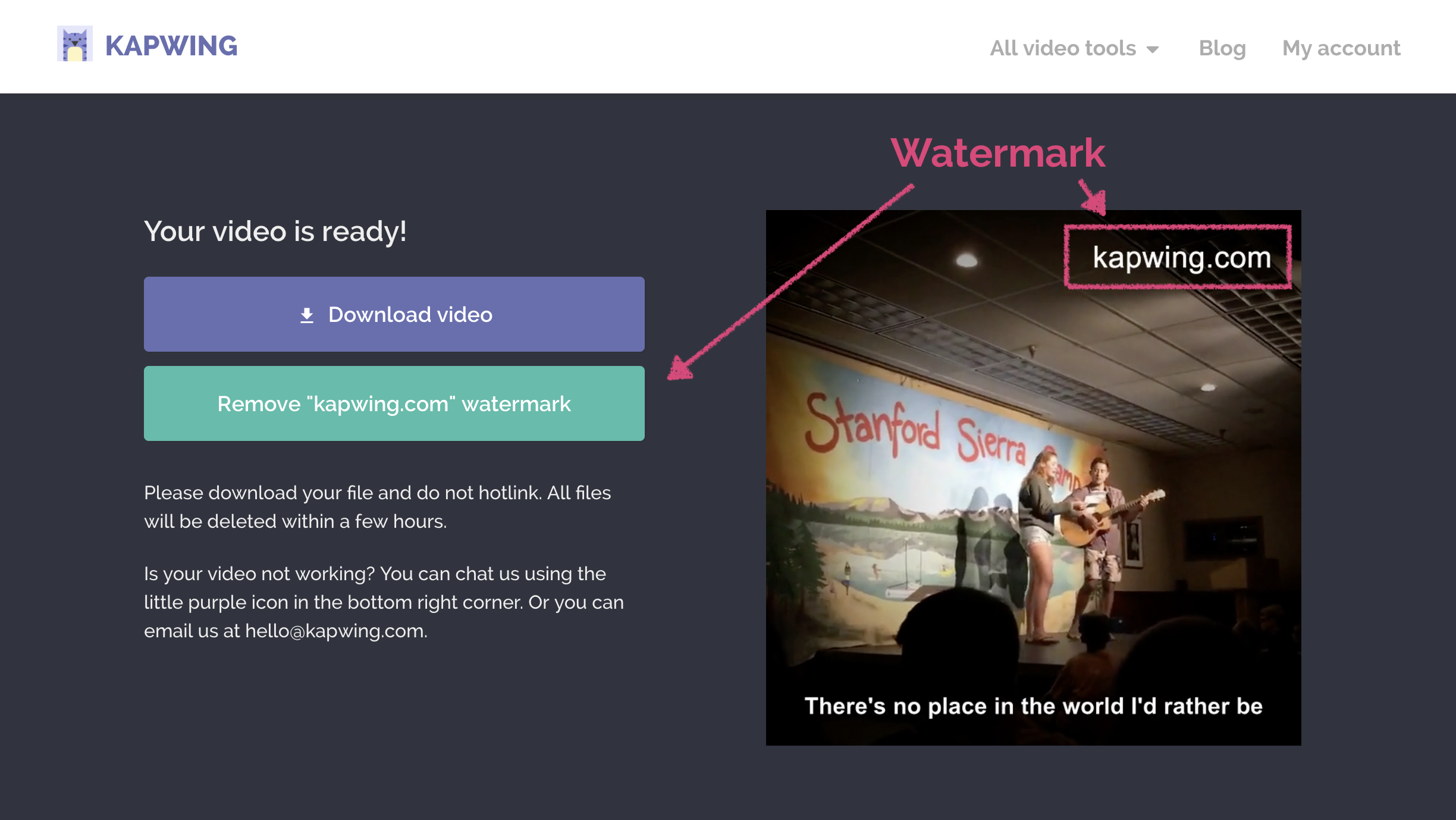The width and height of the screenshot is (1456, 820).
Task: Click the download arrow icon in button
Action: pos(307,315)
